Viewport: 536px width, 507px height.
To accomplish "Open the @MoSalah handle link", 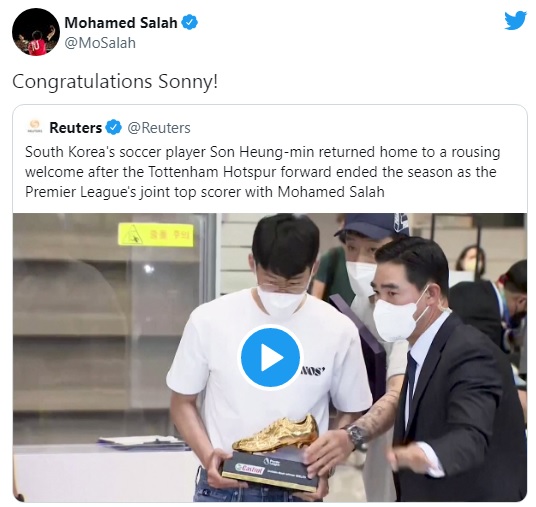I will 100,43.
